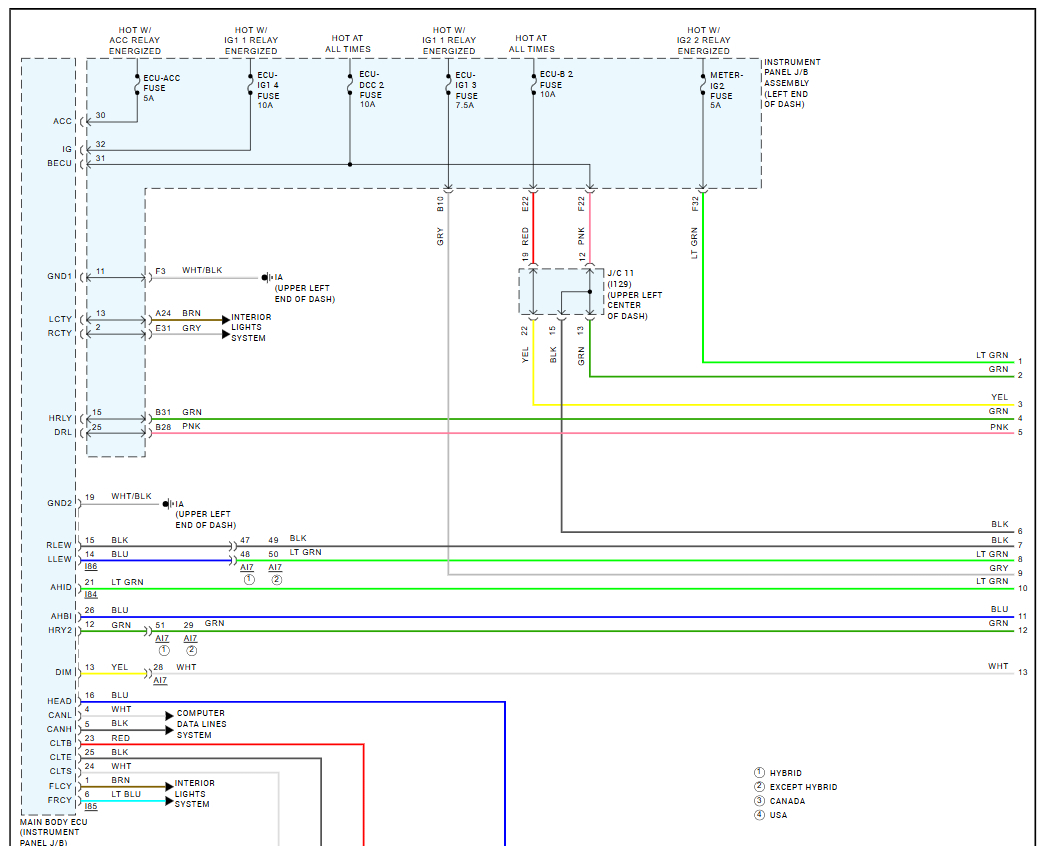Click the arrowhead on the E31 GRY wire
This screenshot has width=1037, height=846.
(226, 334)
